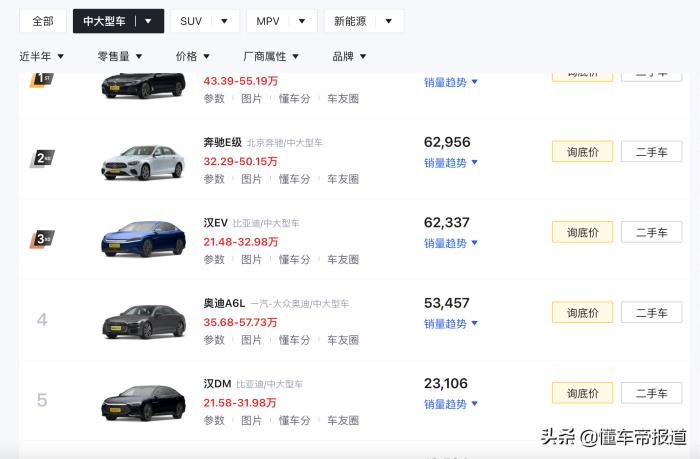Image resolution: width=700 pixels, height=459 pixels.
Task: Open the 近半年 time range filter
Action: [42, 57]
